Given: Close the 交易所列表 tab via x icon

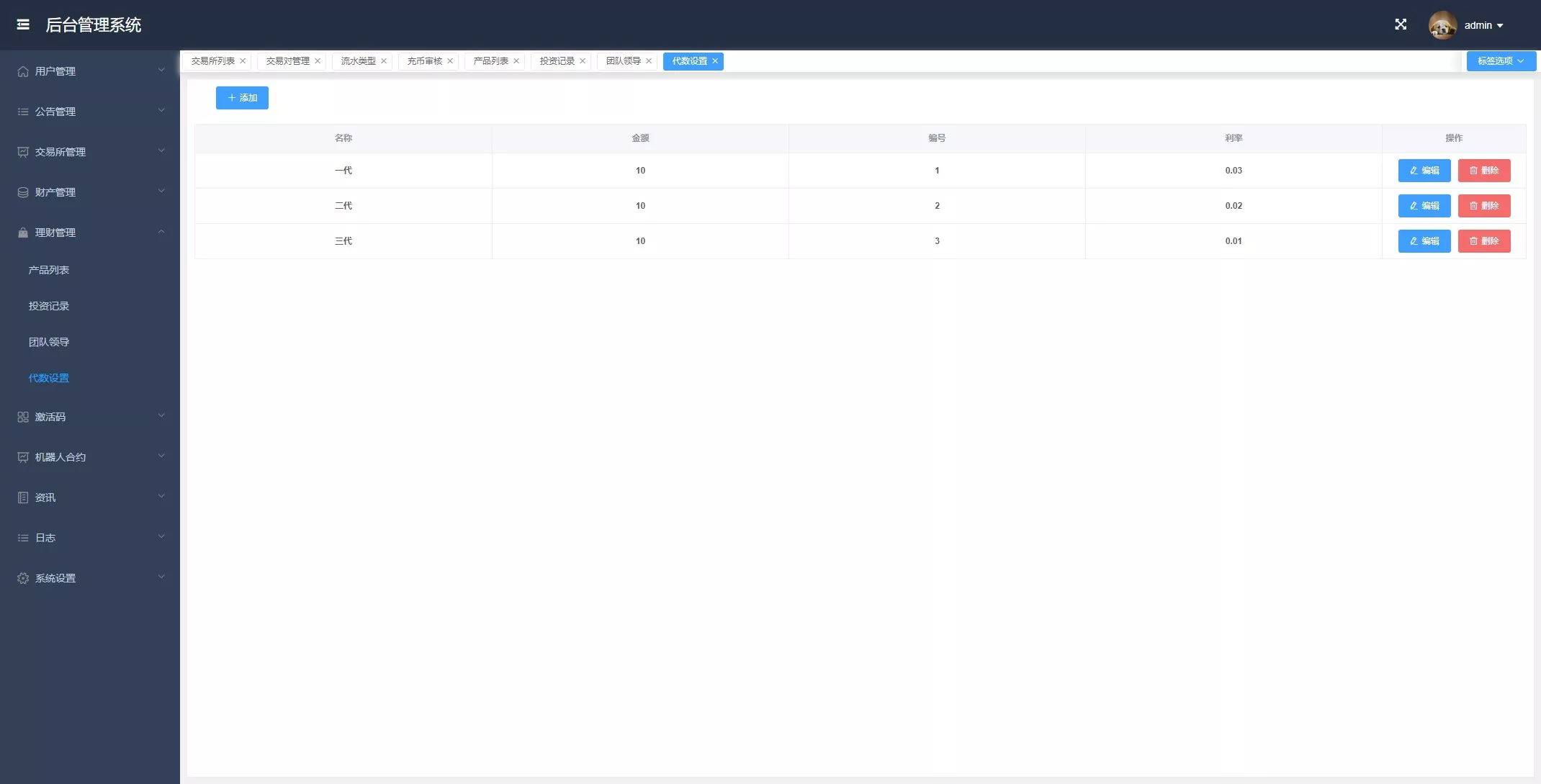Looking at the screenshot, I should click(243, 61).
